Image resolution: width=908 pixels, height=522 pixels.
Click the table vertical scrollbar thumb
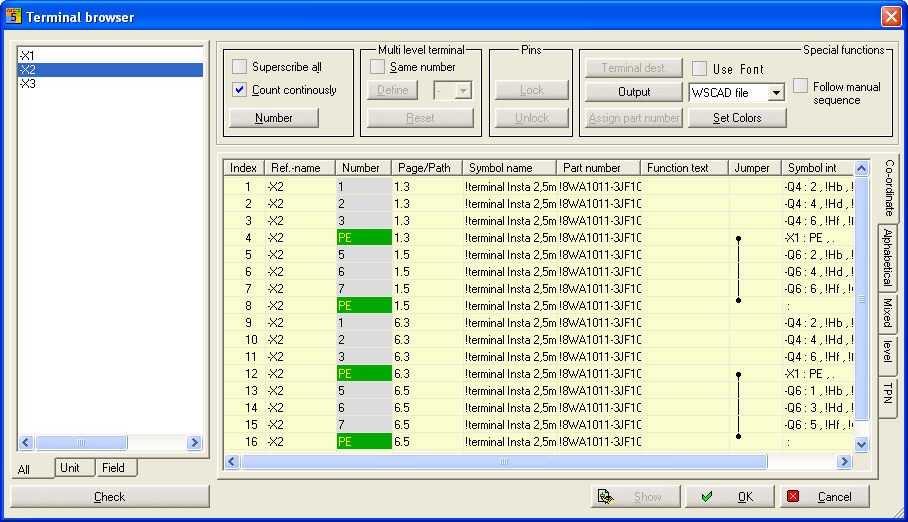tap(862, 298)
